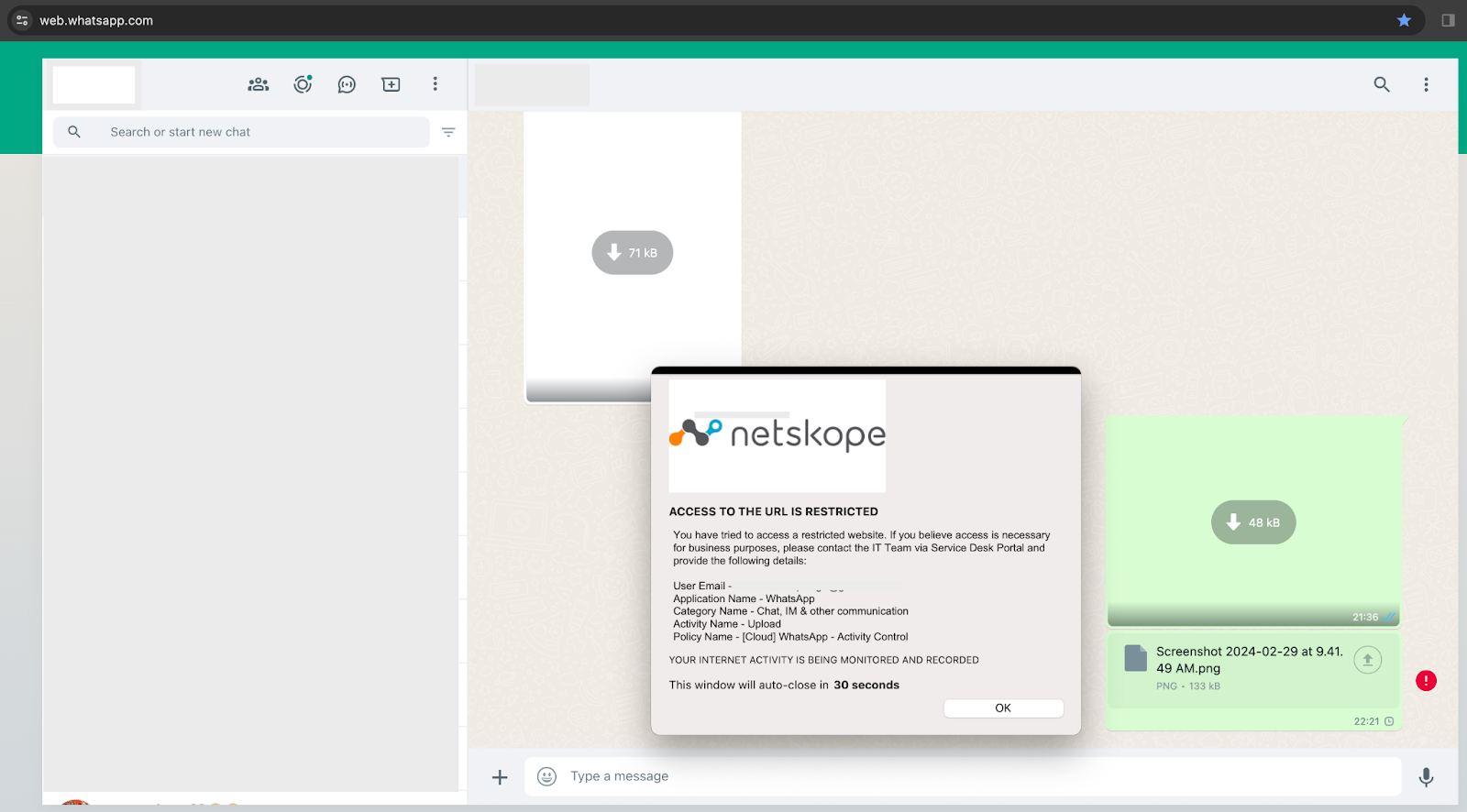The width and height of the screenshot is (1467, 812).
Task: Open the Communities icon in WhatsApp header
Action: click(x=259, y=84)
